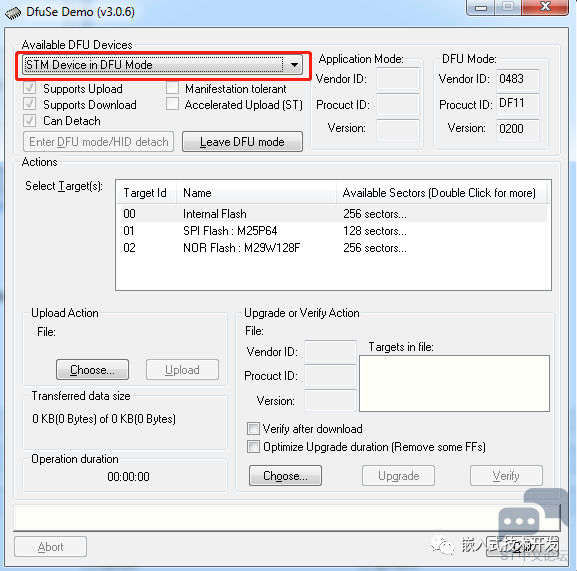Screen dimensions: 577x571
Task: Click Procuct ID field in Upgrade or Verify Action
Action: click(x=330, y=376)
